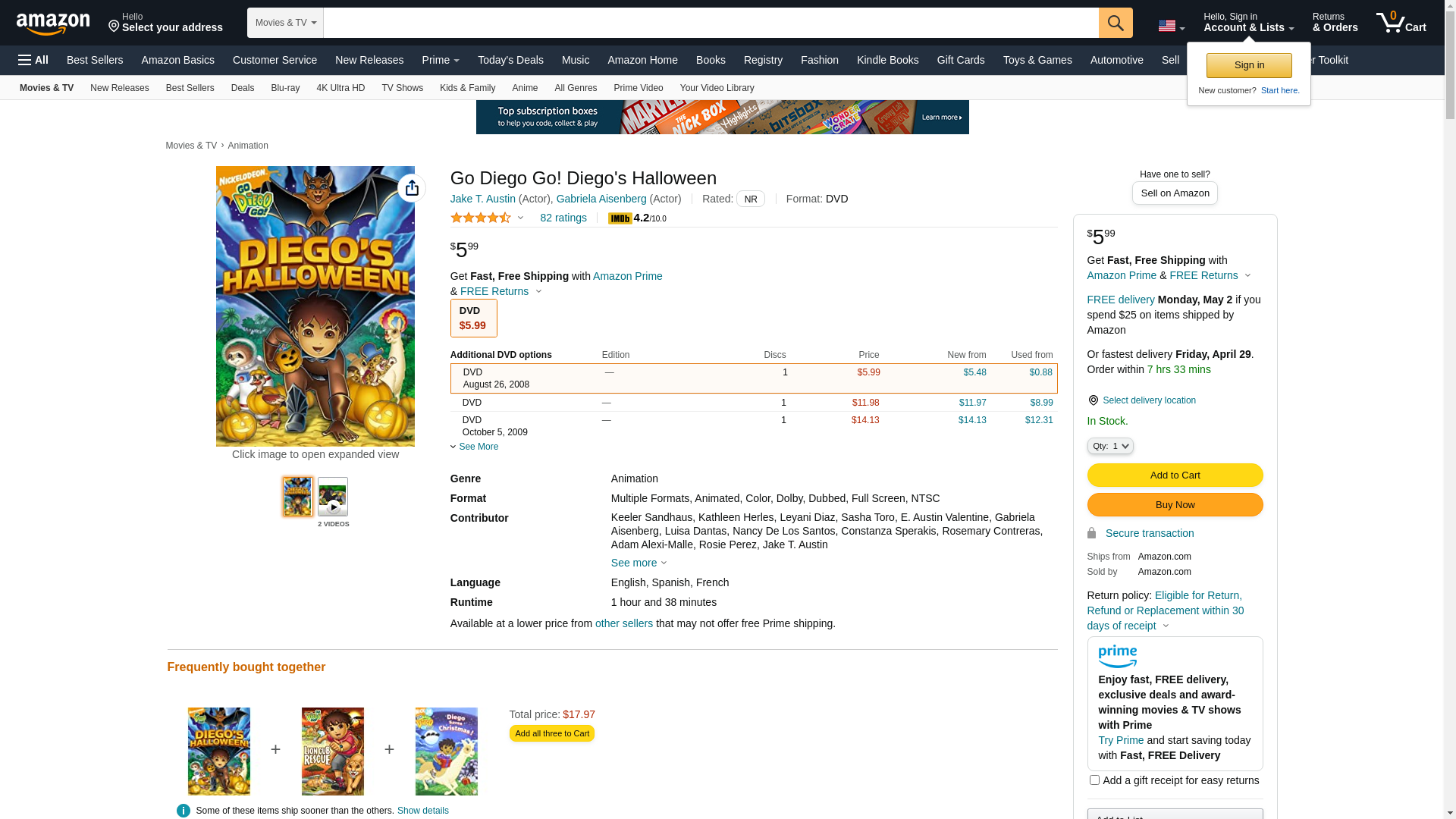Click the star rating icons
1456x819 pixels.
click(481, 218)
